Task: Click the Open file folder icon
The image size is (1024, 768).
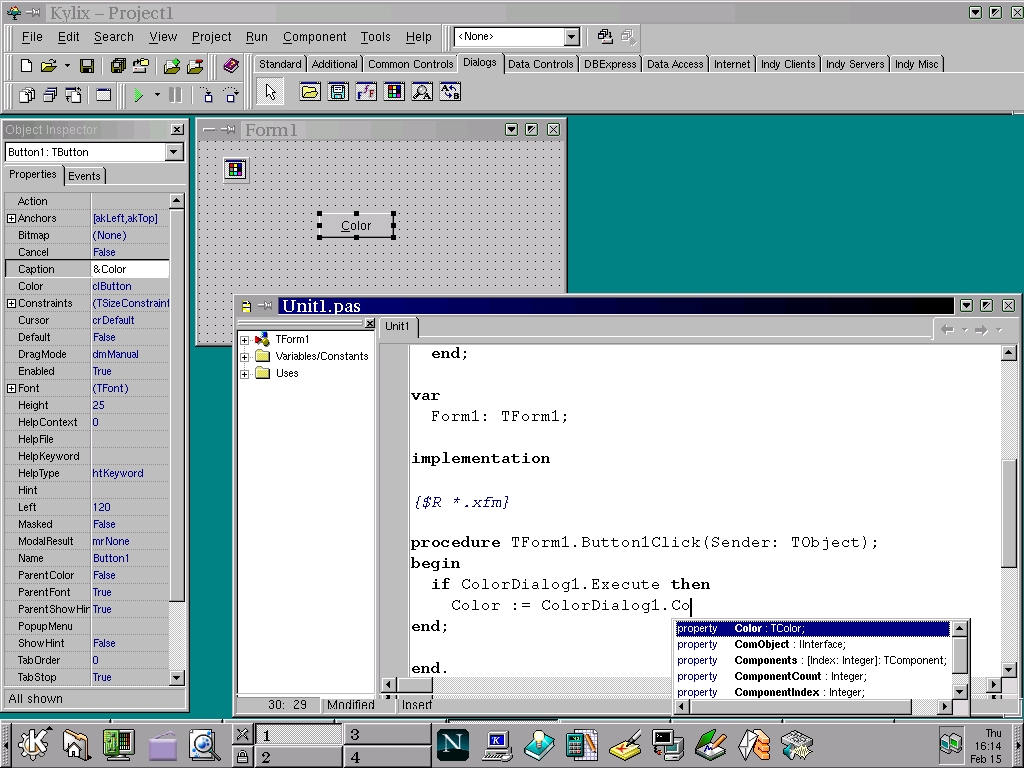Action: [48, 65]
